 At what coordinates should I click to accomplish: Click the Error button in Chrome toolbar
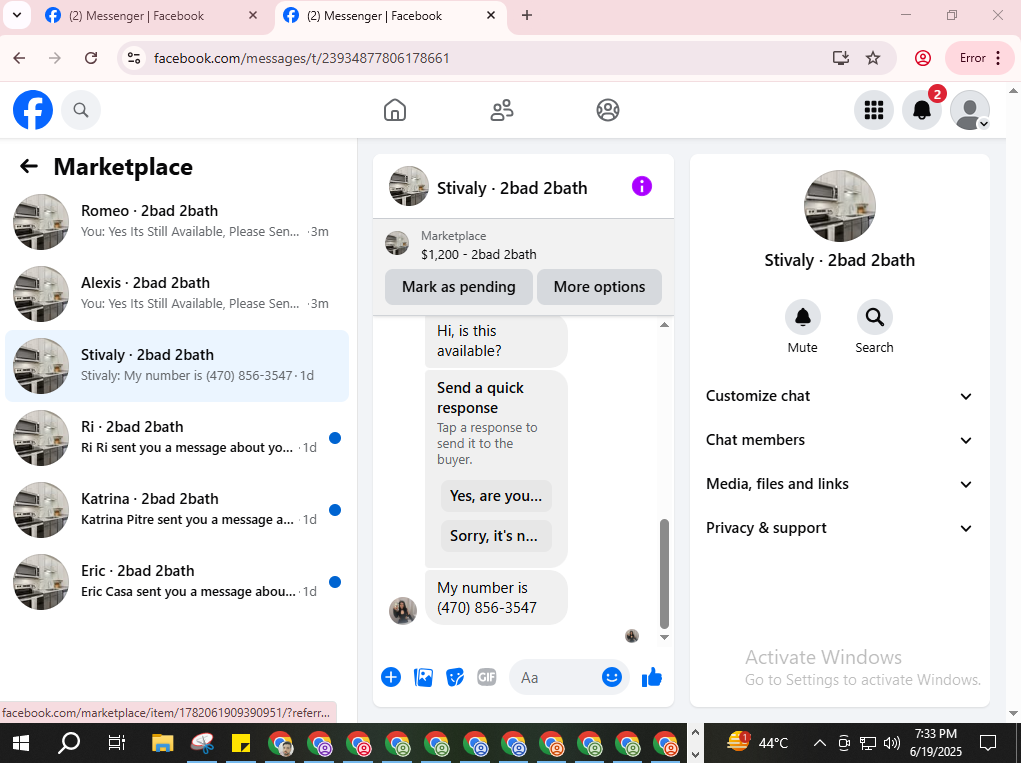click(979, 58)
